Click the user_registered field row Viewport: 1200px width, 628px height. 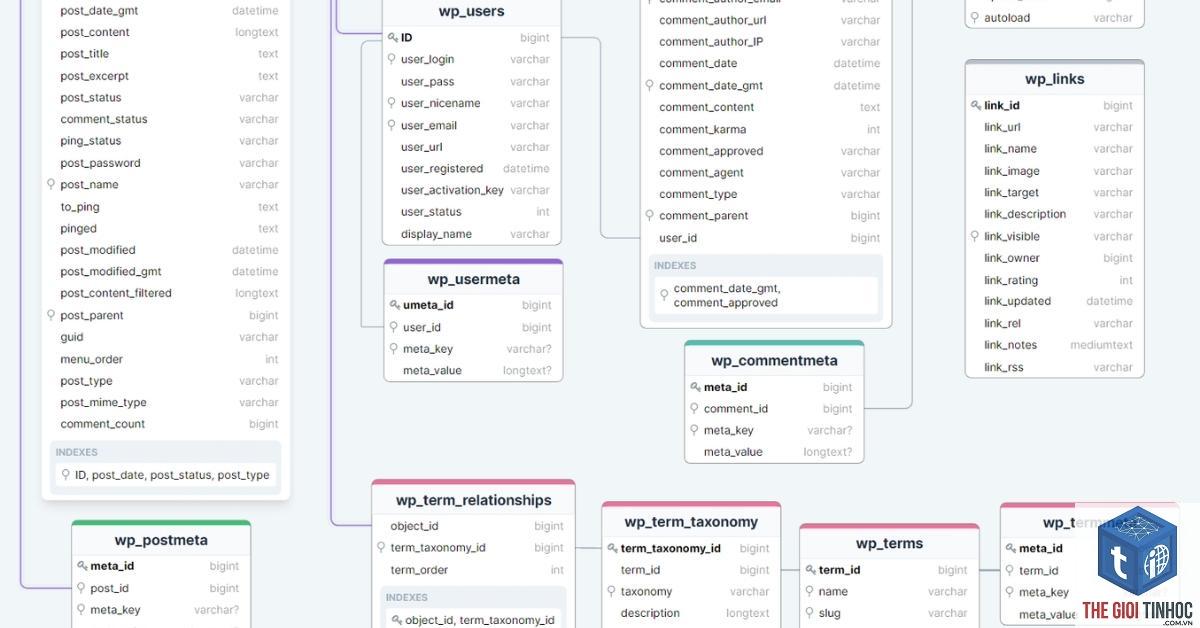click(x=472, y=168)
